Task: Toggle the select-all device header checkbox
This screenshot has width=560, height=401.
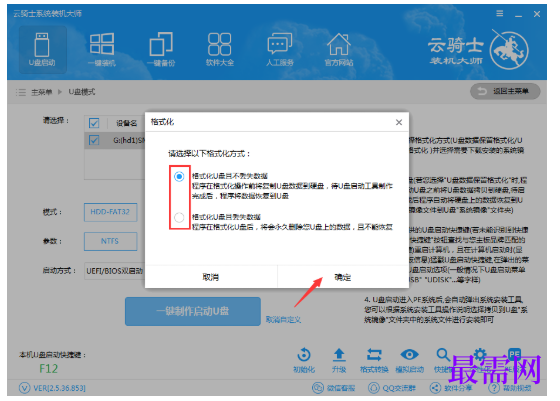Action: (94, 123)
